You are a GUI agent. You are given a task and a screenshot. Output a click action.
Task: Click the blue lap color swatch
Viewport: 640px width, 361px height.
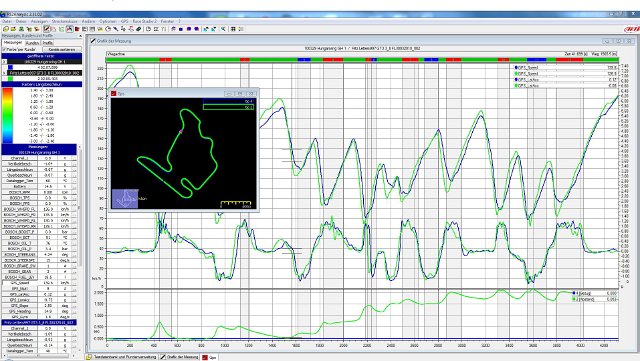(x=10, y=67)
